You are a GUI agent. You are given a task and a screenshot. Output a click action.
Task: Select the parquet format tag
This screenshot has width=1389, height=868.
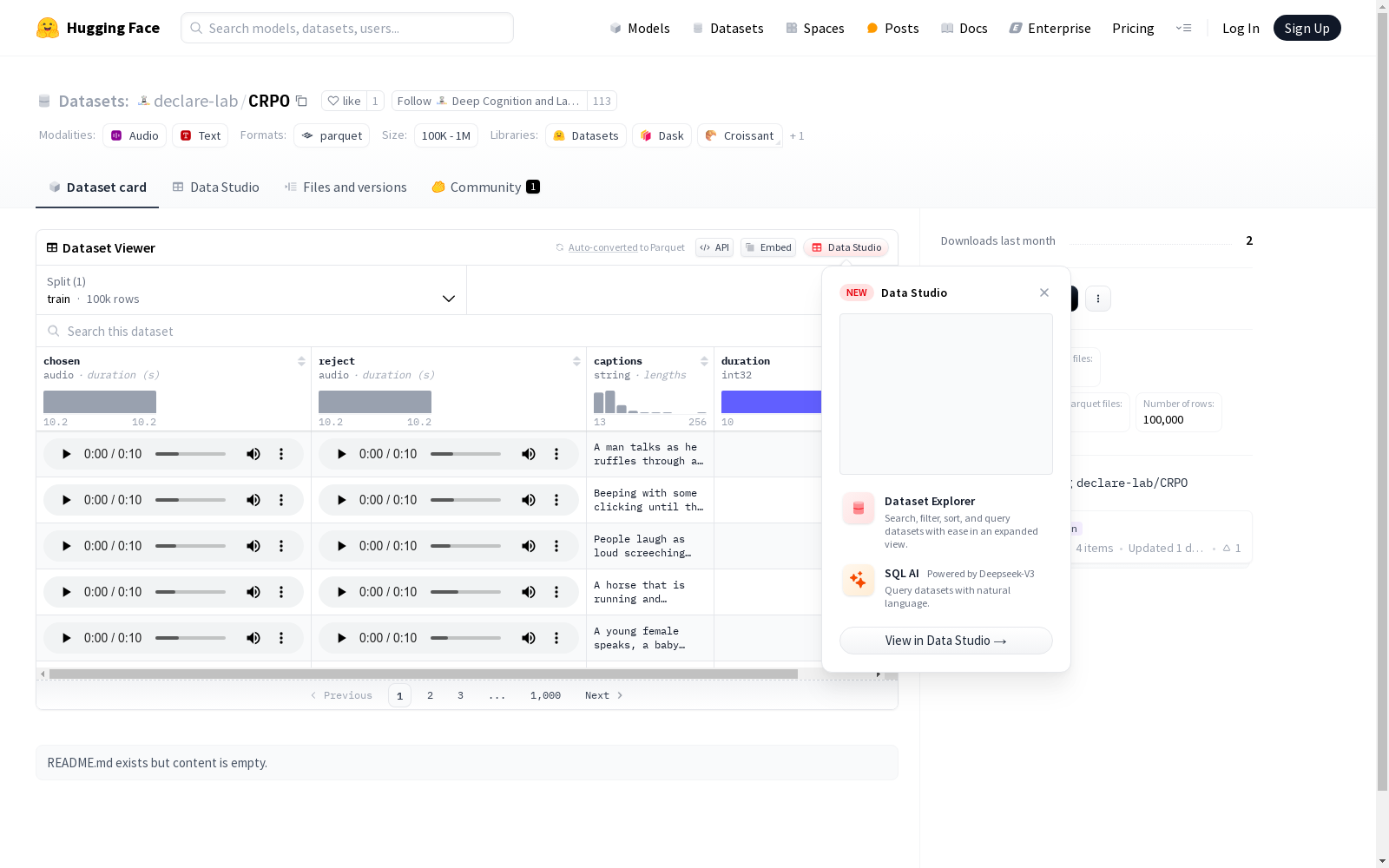coord(332,135)
